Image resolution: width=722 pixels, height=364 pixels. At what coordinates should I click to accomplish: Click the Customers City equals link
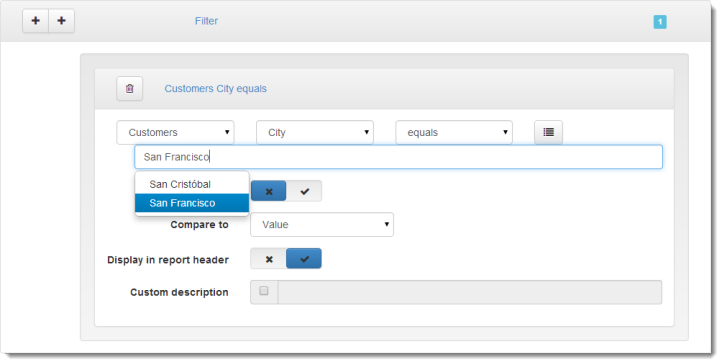point(215,88)
